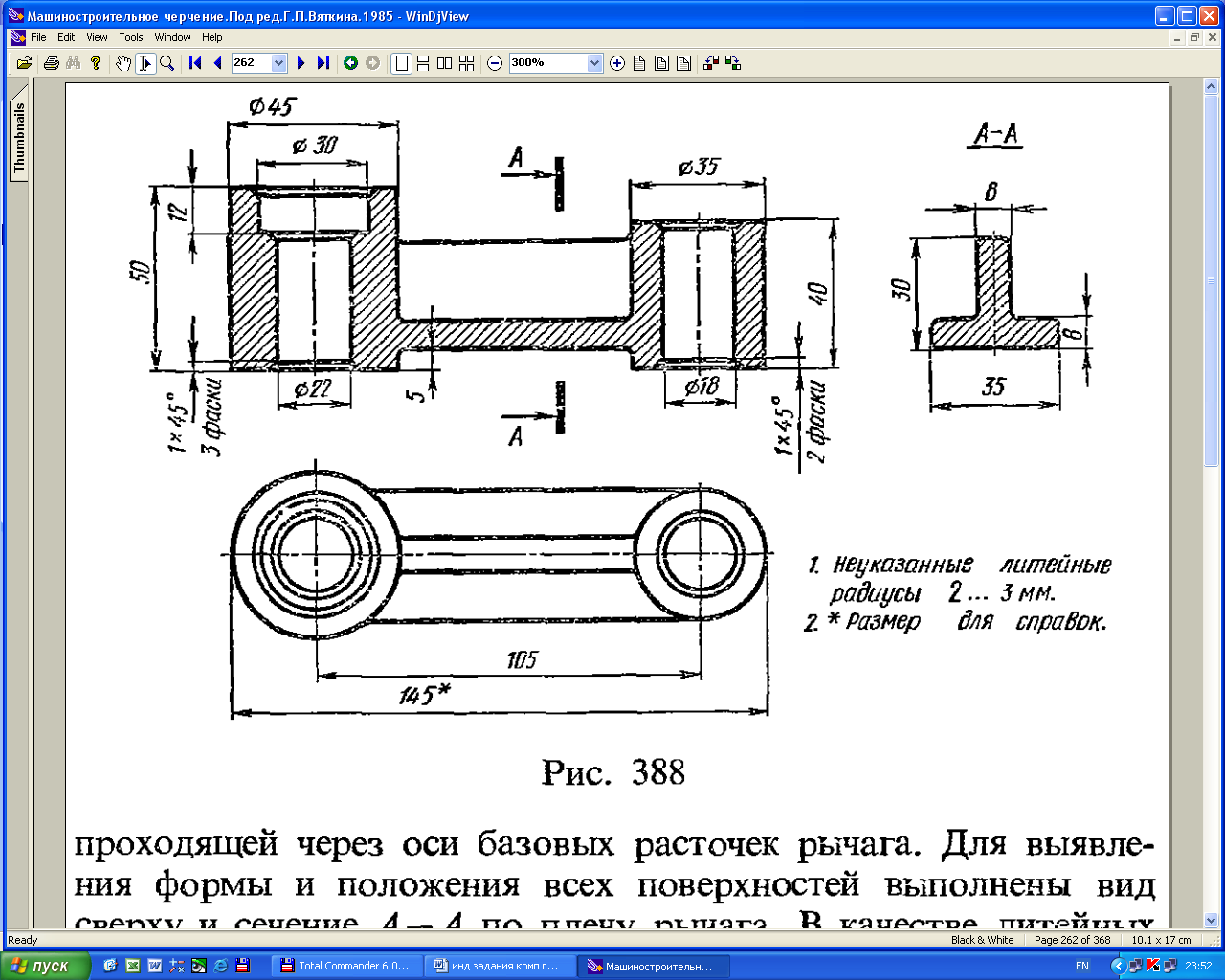1225x980 pixels.
Task: Navigate forward with grey arrow button
Action: (x=372, y=63)
